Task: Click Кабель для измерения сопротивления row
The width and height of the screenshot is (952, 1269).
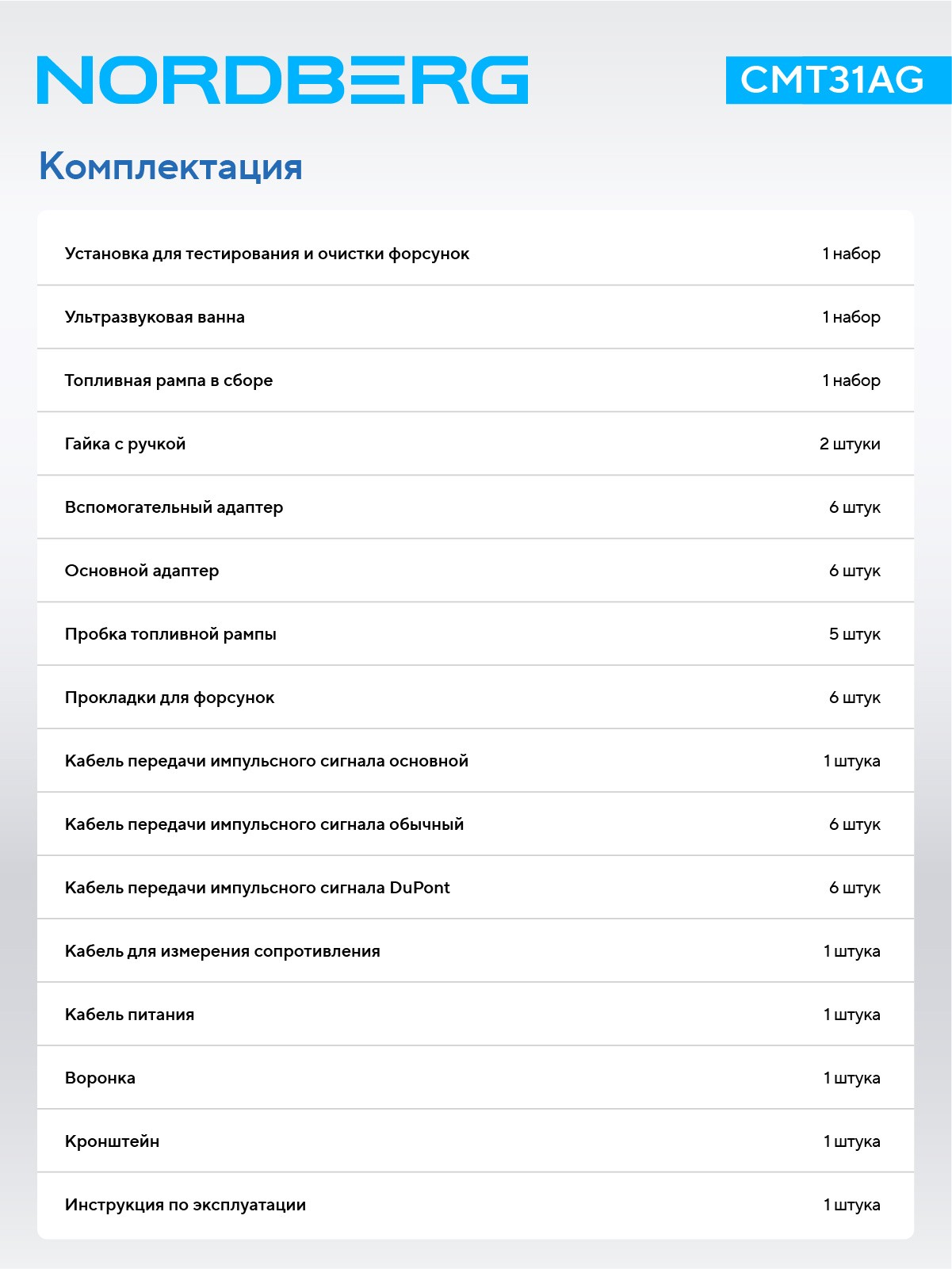Action: click(x=476, y=951)
